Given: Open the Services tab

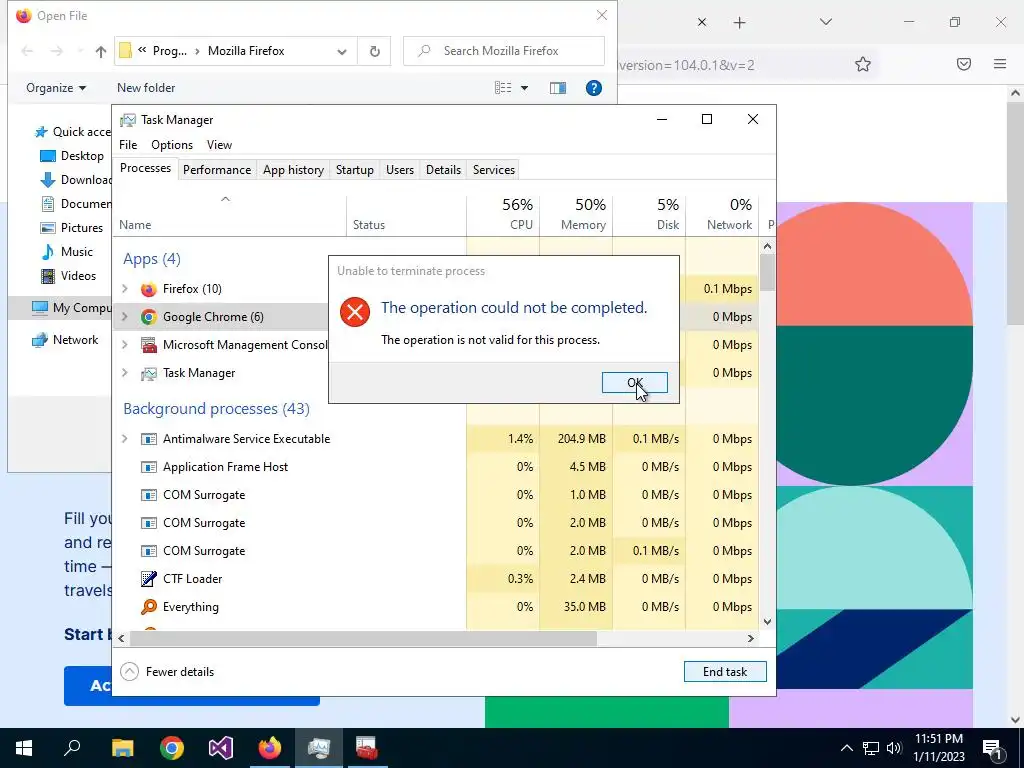Looking at the screenshot, I should click(x=494, y=170).
